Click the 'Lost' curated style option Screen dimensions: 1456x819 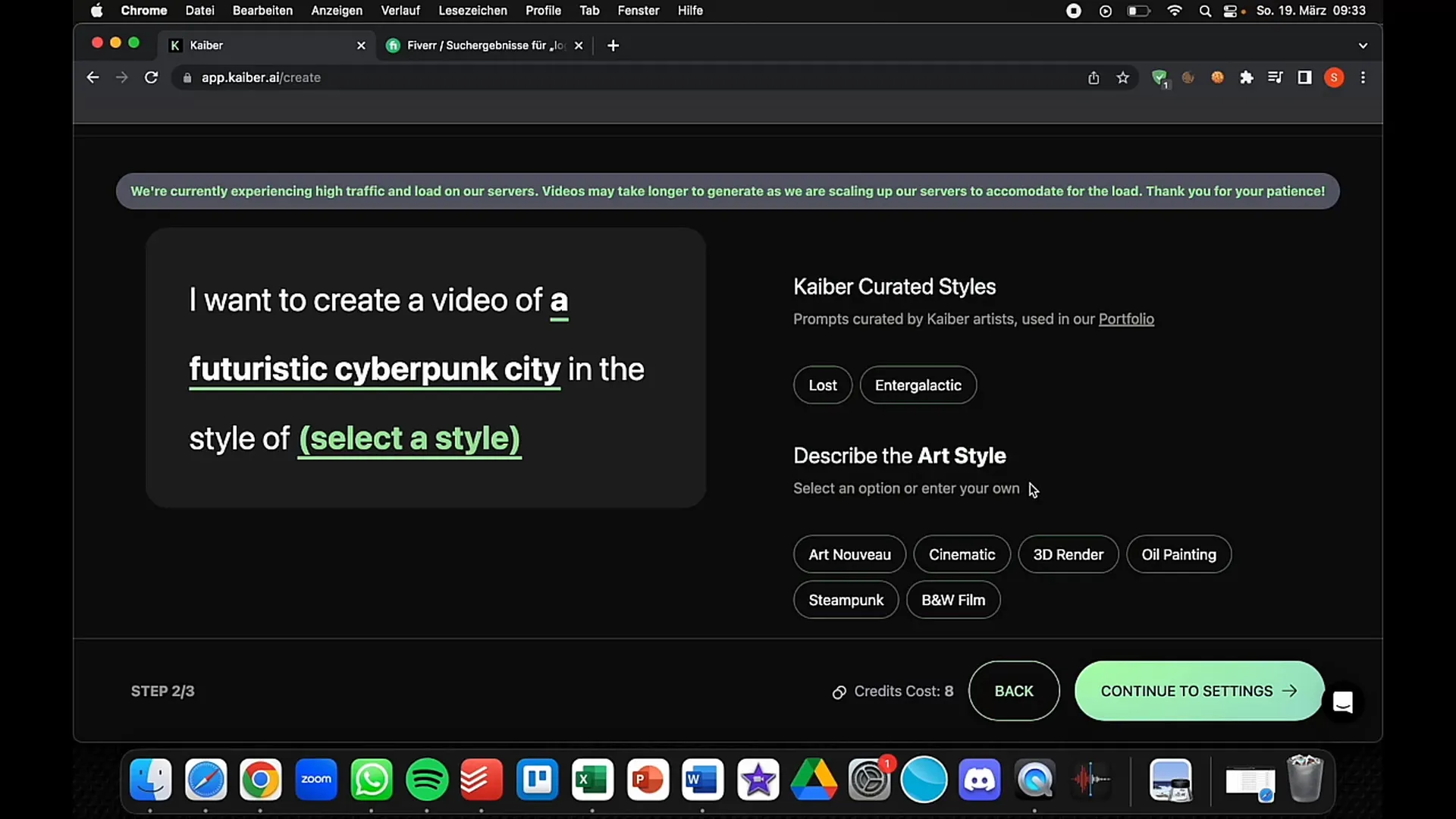pos(822,385)
